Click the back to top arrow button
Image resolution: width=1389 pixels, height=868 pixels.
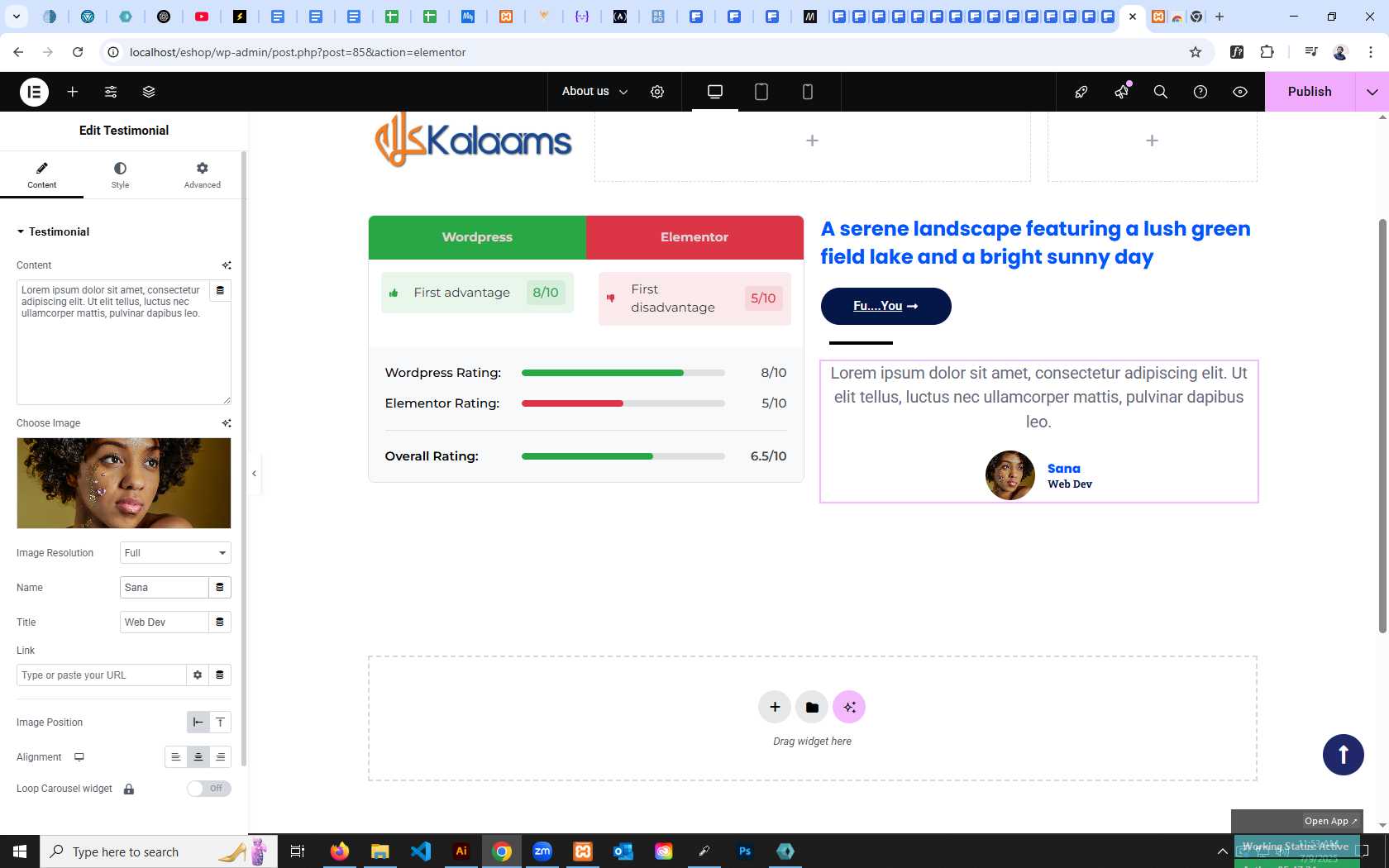1344,755
